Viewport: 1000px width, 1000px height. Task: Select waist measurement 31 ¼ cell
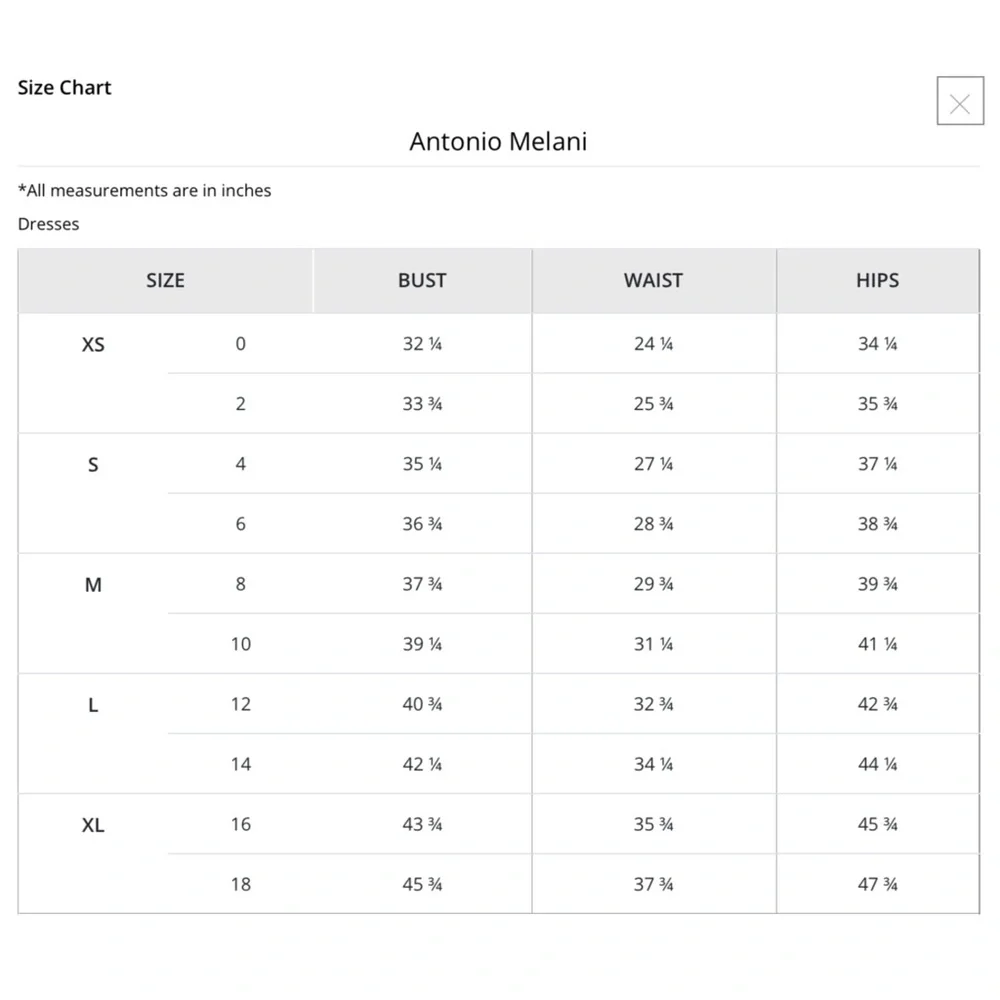653,644
